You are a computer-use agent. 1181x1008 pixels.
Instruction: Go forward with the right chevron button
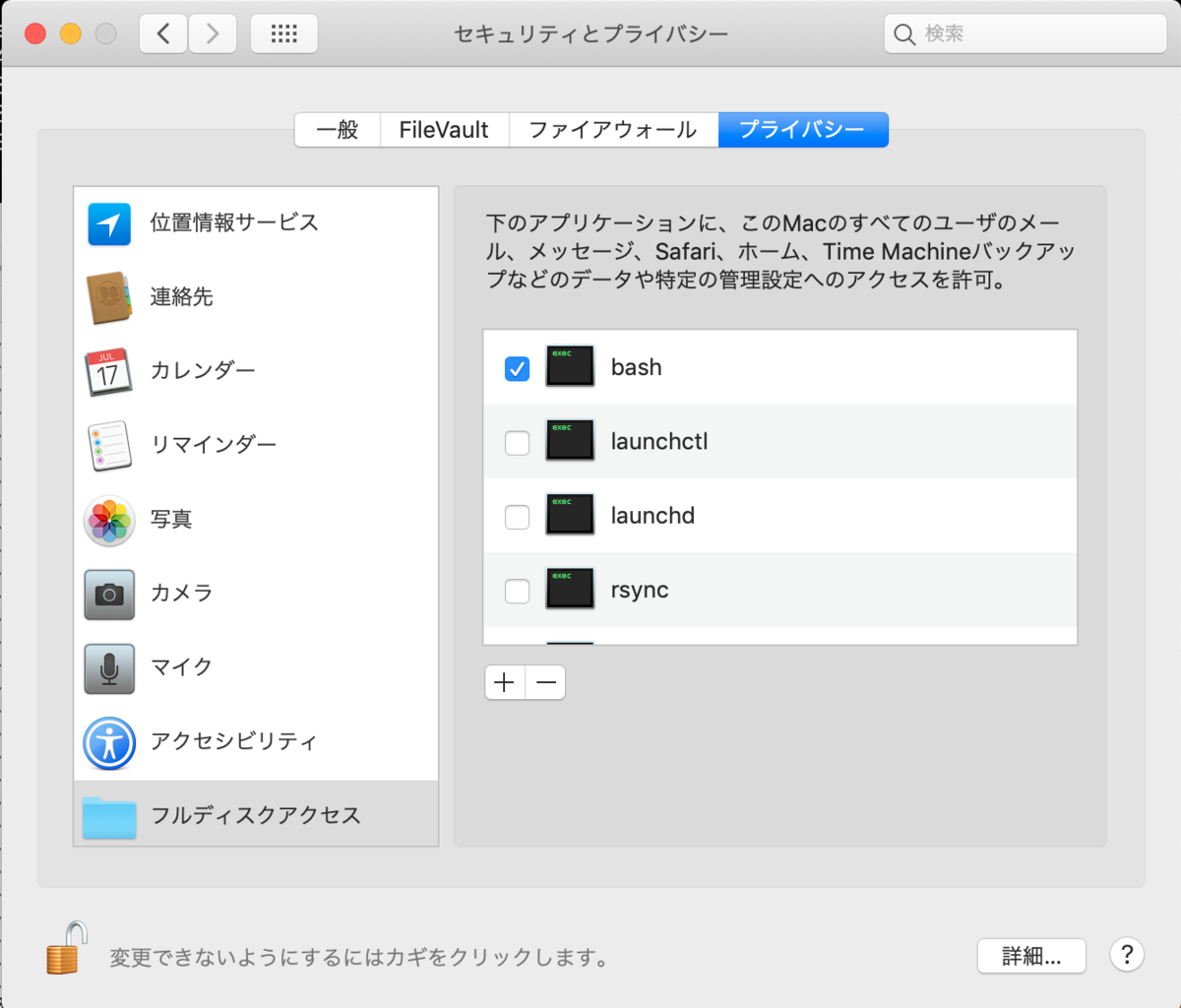coord(212,34)
